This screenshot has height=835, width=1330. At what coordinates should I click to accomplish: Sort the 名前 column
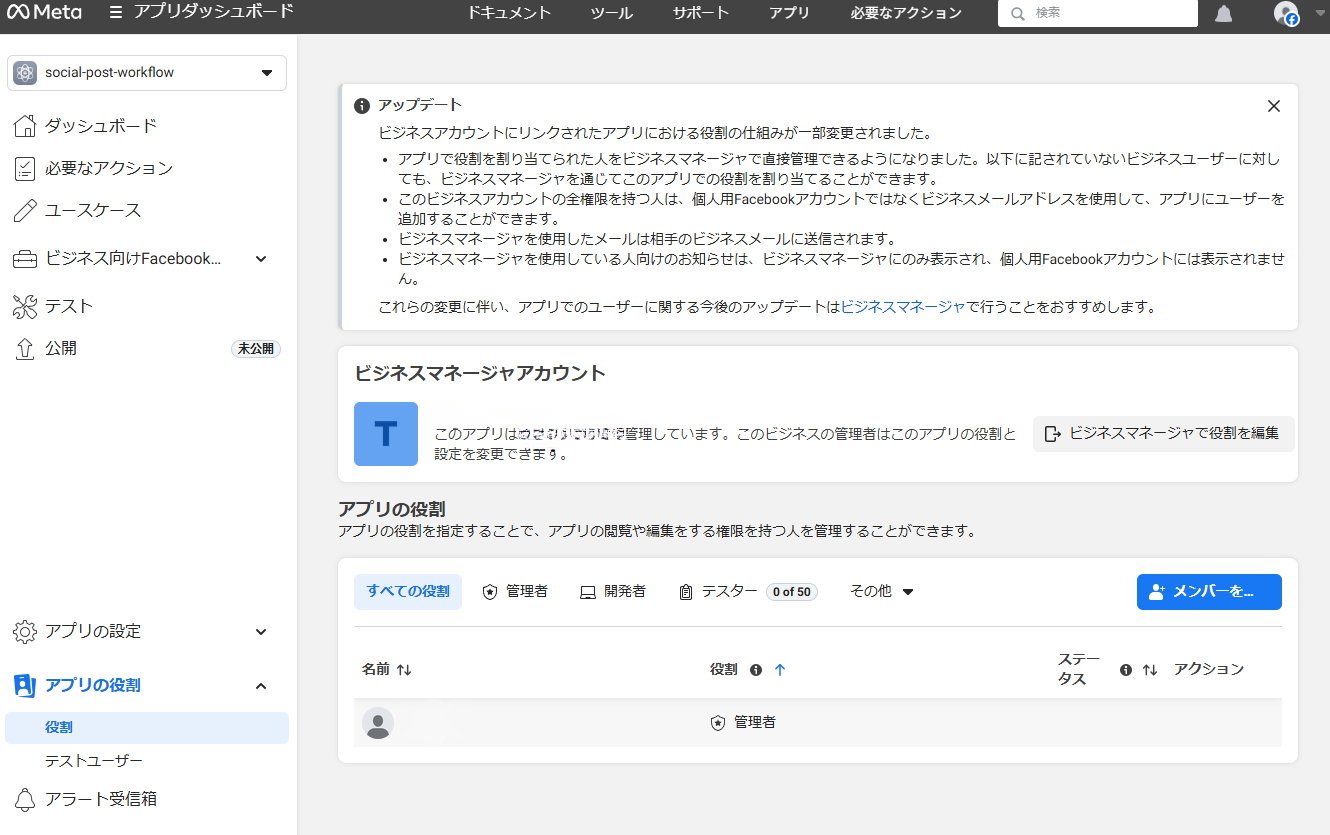pos(404,670)
